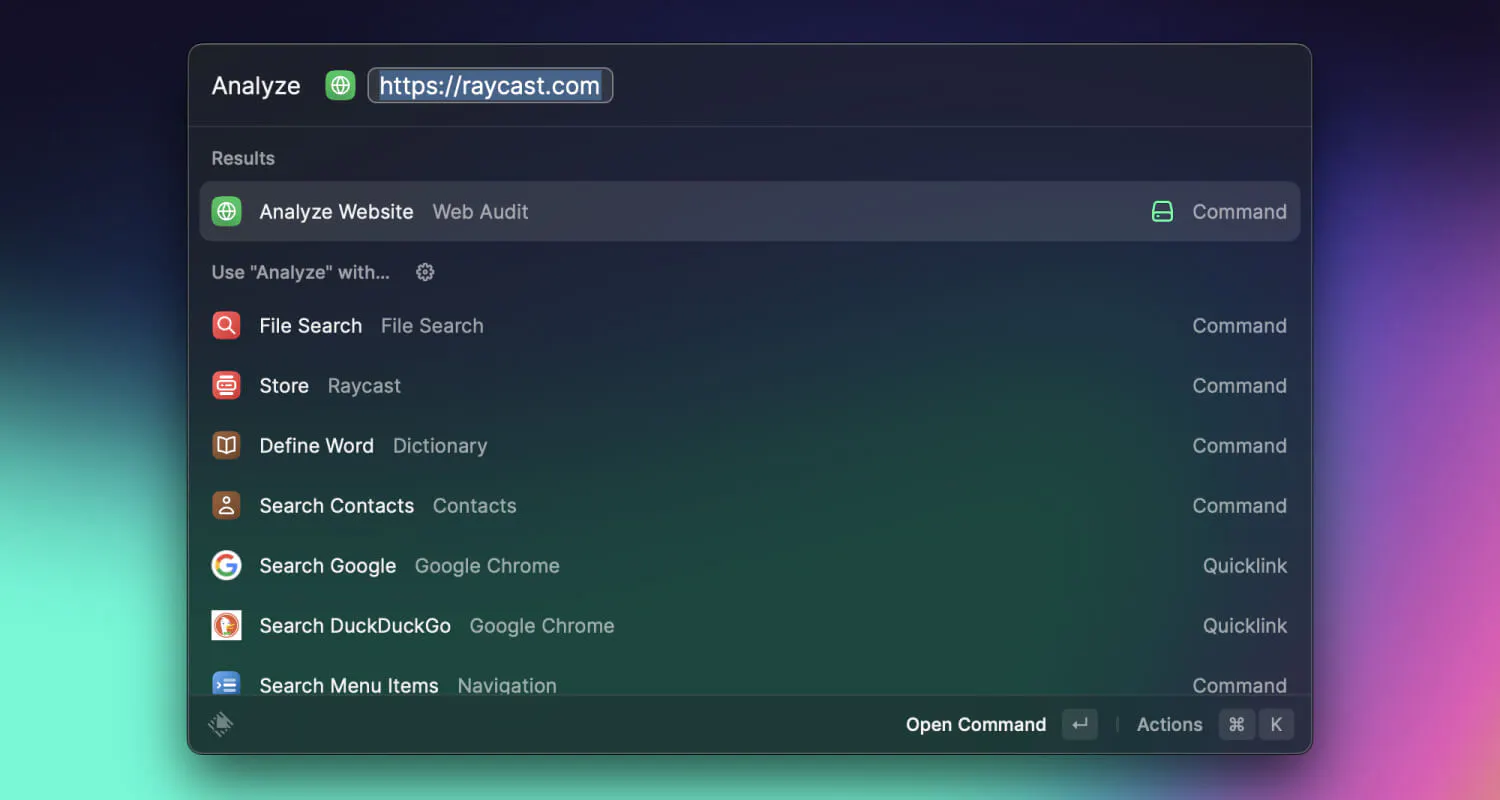Click the Define Word book icon
This screenshot has width=1500, height=800.
(x=227, y=445)
